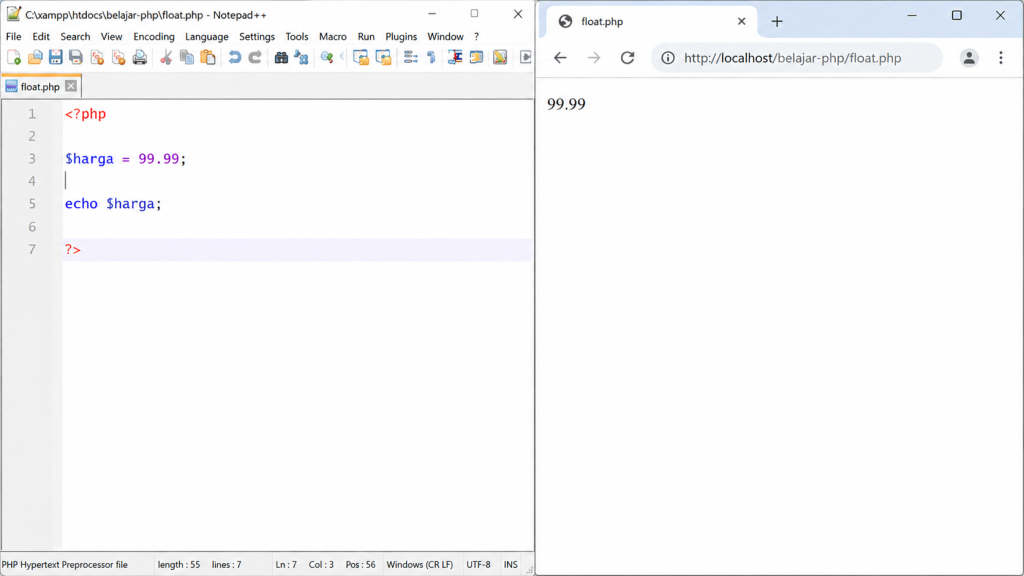The width and height of the screenshot is (1024, 576).
Task: Close the float.php browser tab
Action: (741, 22)
